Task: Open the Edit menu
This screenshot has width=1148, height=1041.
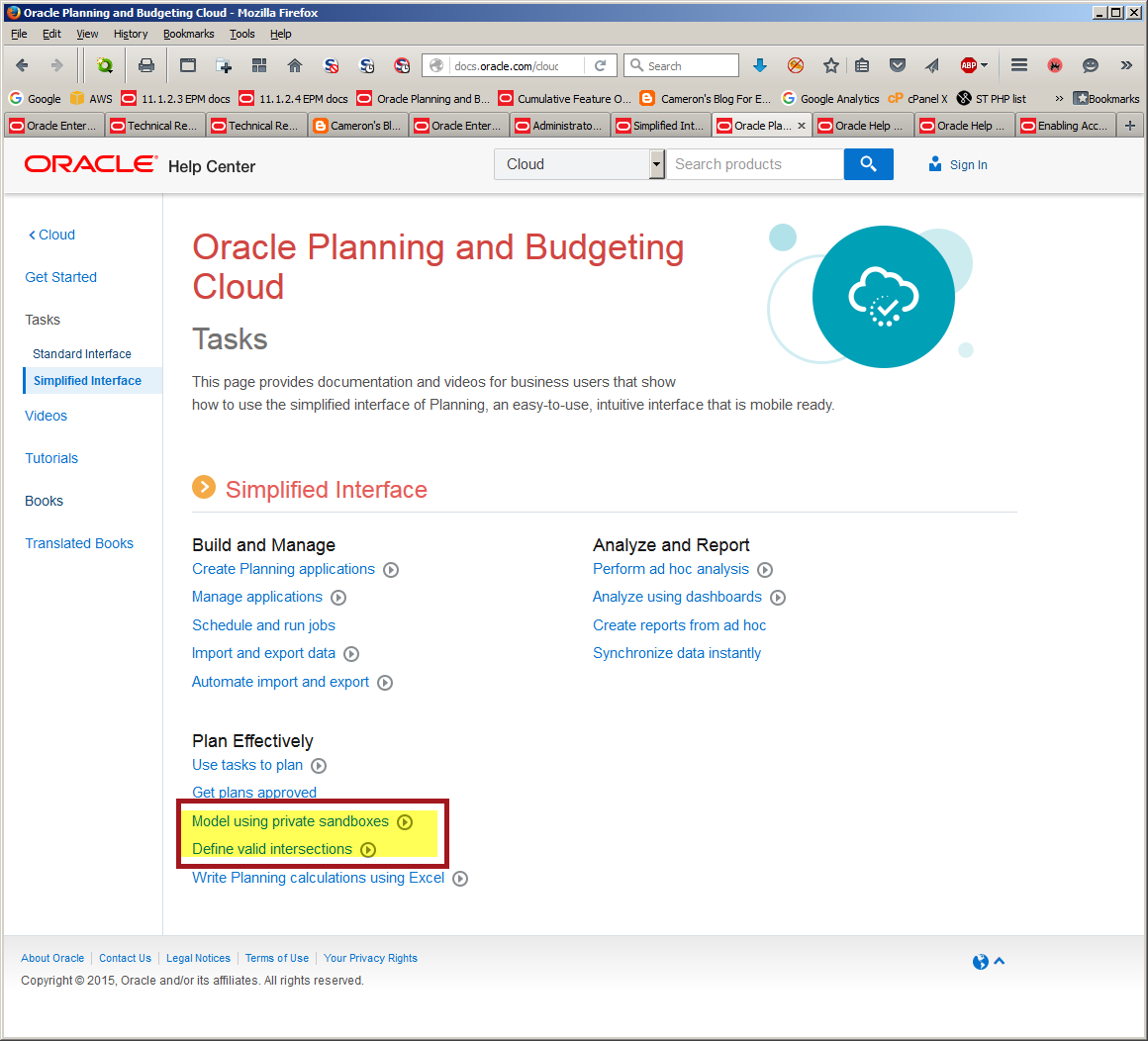Action: 51,34
